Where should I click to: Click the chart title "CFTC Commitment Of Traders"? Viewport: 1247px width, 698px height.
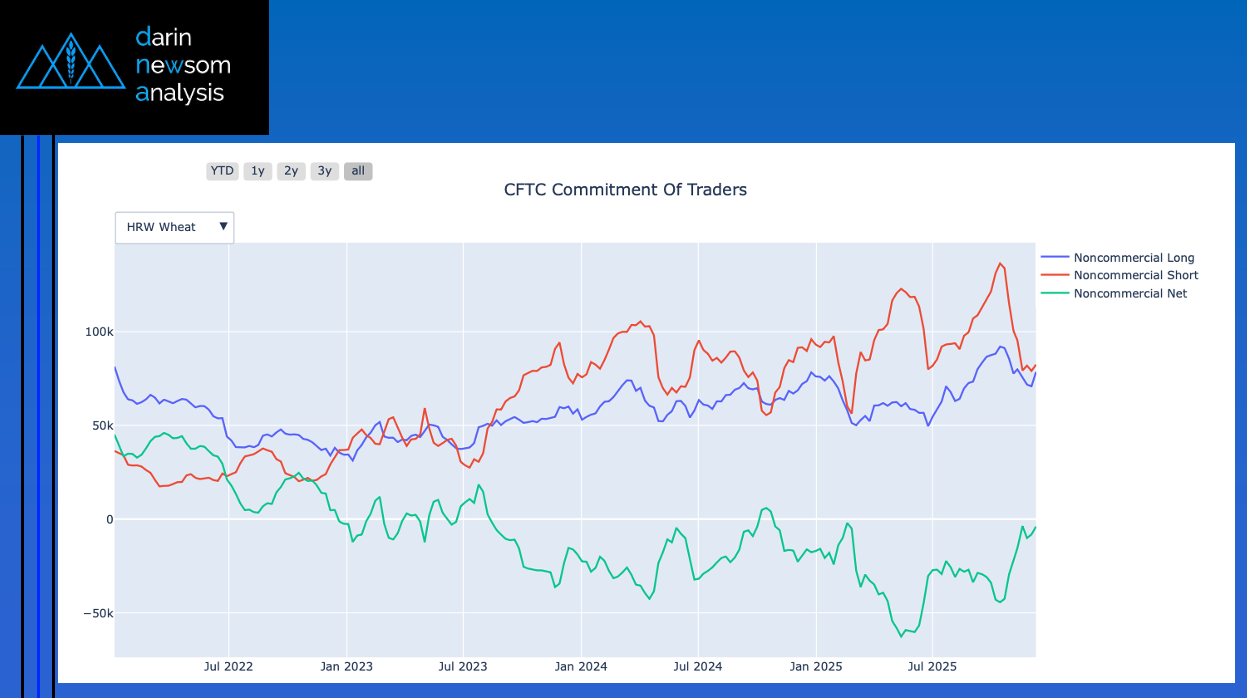625,190
